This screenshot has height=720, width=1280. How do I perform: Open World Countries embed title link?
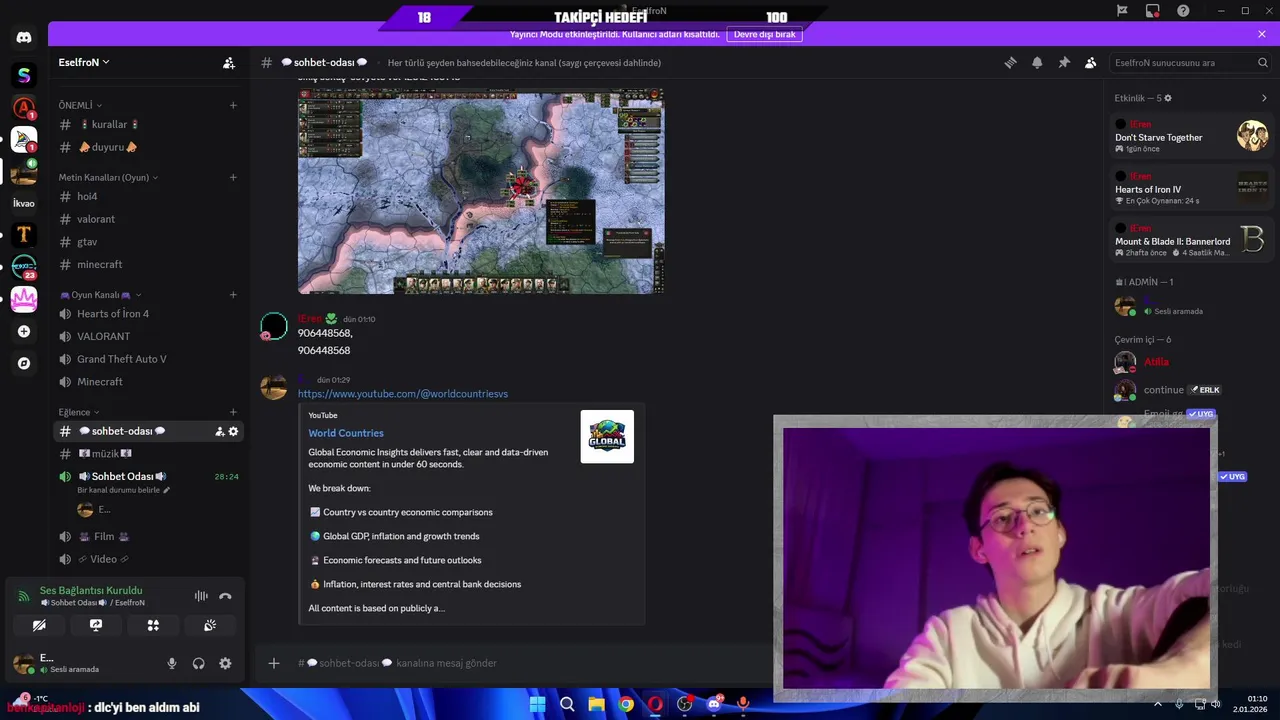pyautogui.click(x=346, y=433)
